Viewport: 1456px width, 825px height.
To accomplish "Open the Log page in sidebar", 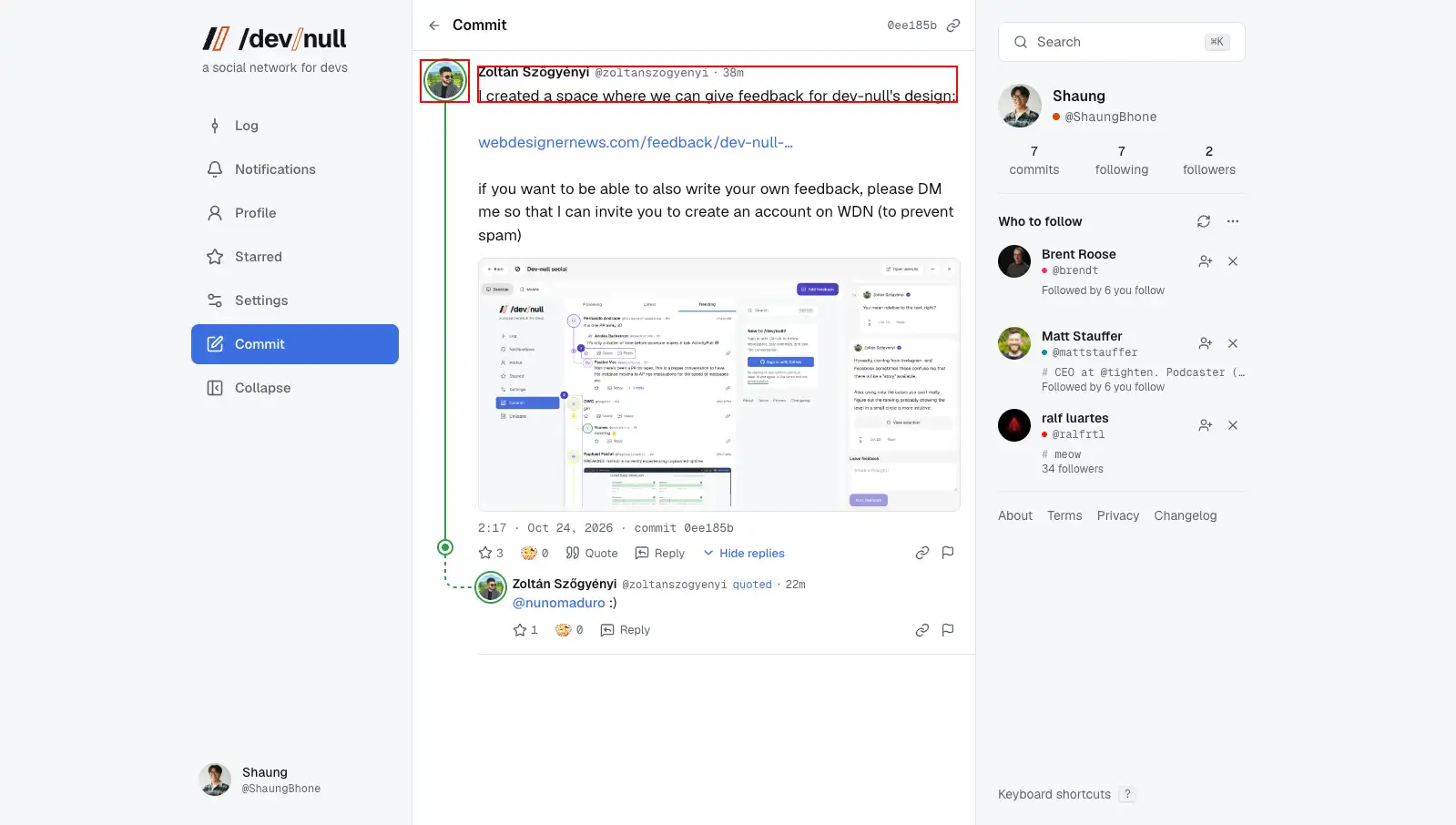I will [x=295, y=126].
